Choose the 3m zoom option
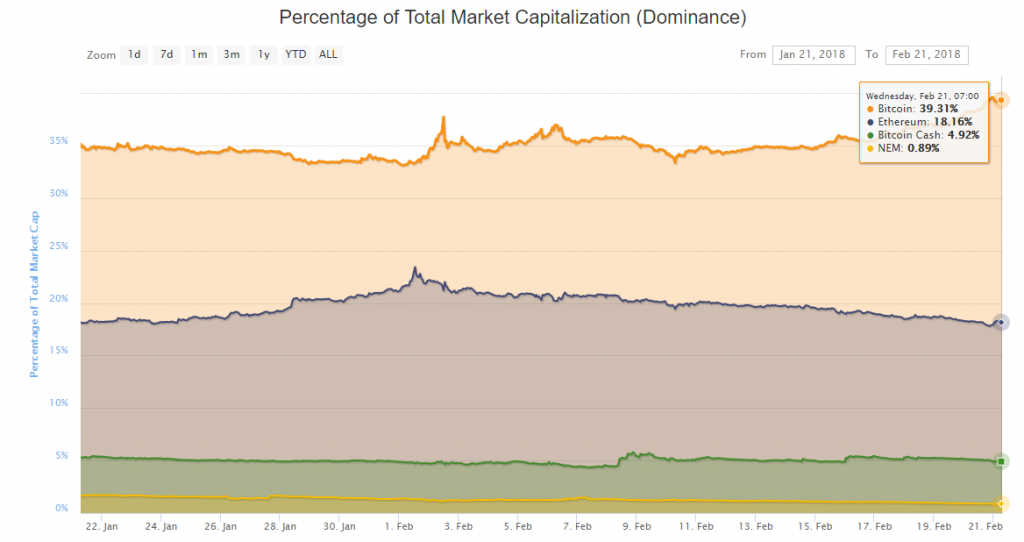Viewport: 1024px width, 542px height. tap(231, 55)
